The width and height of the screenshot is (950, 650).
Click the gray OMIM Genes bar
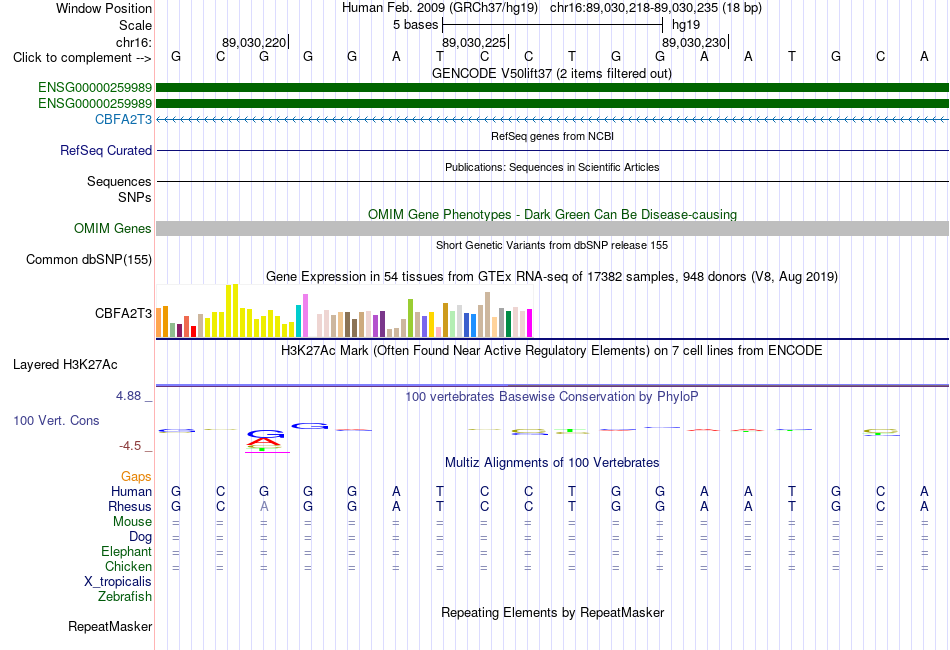click(x=552, y=228)
